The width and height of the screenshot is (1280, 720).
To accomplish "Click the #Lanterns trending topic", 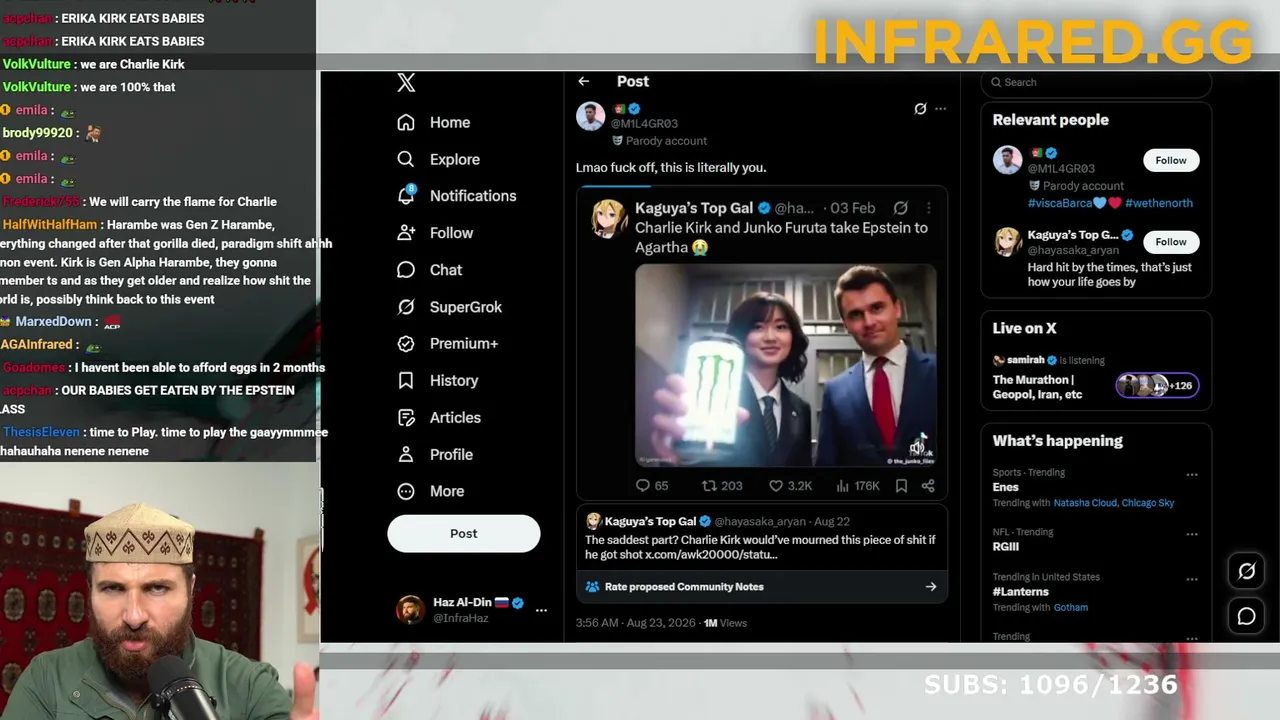I will (1020, 592).
